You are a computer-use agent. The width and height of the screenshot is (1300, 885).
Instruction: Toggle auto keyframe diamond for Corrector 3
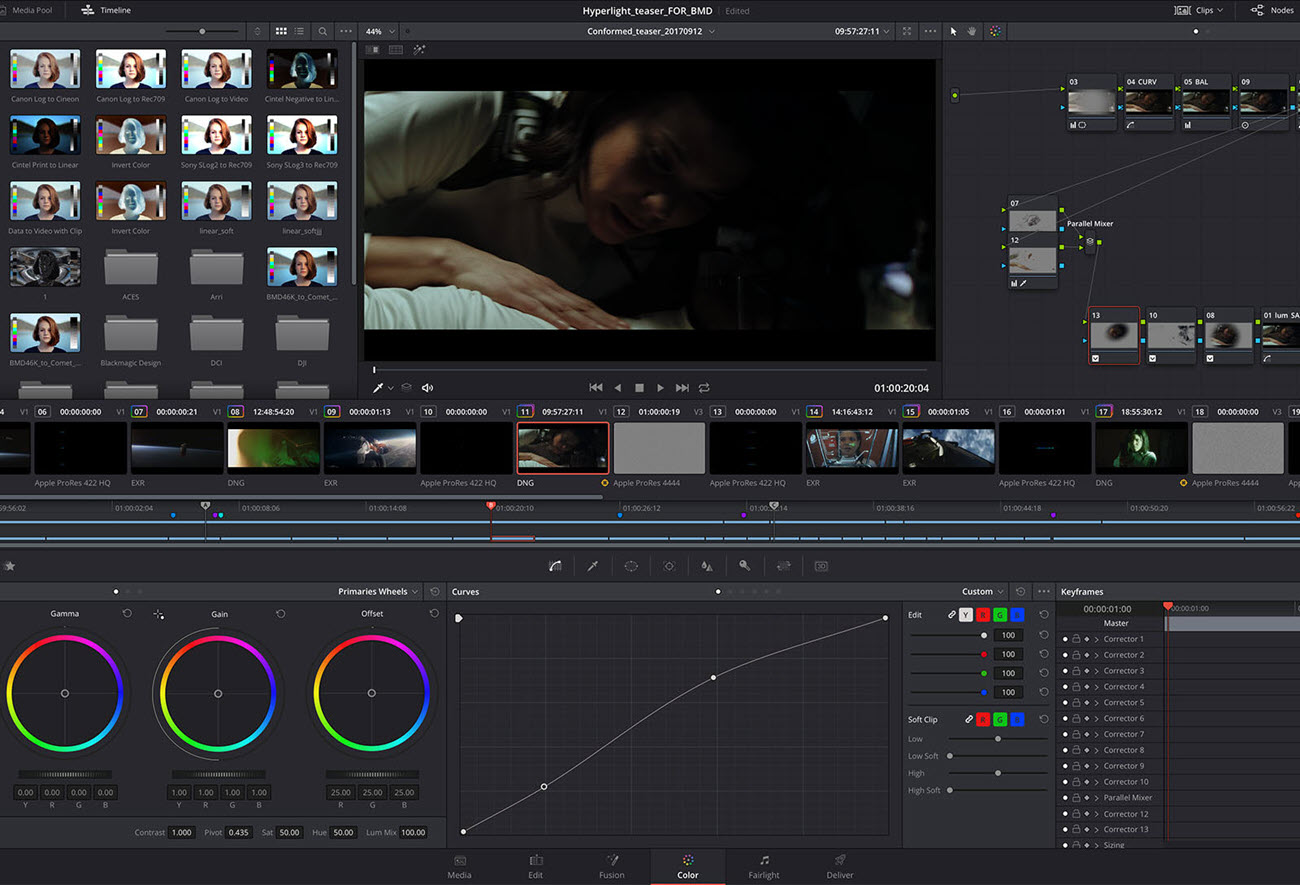pos(1087,671)
